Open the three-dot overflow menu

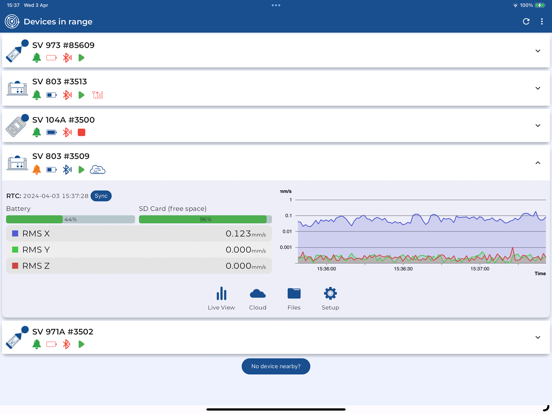click(x=541, y=21)
